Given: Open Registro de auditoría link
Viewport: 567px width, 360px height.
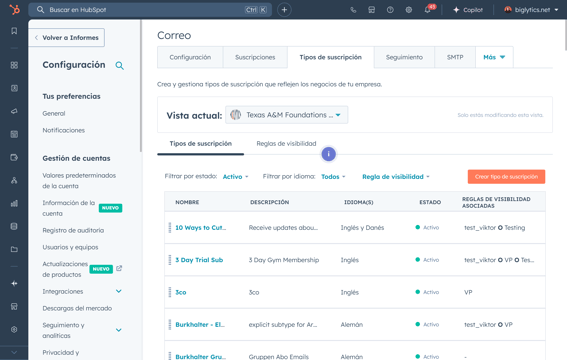Looking at the screenshot, I should tap(73, 230).
